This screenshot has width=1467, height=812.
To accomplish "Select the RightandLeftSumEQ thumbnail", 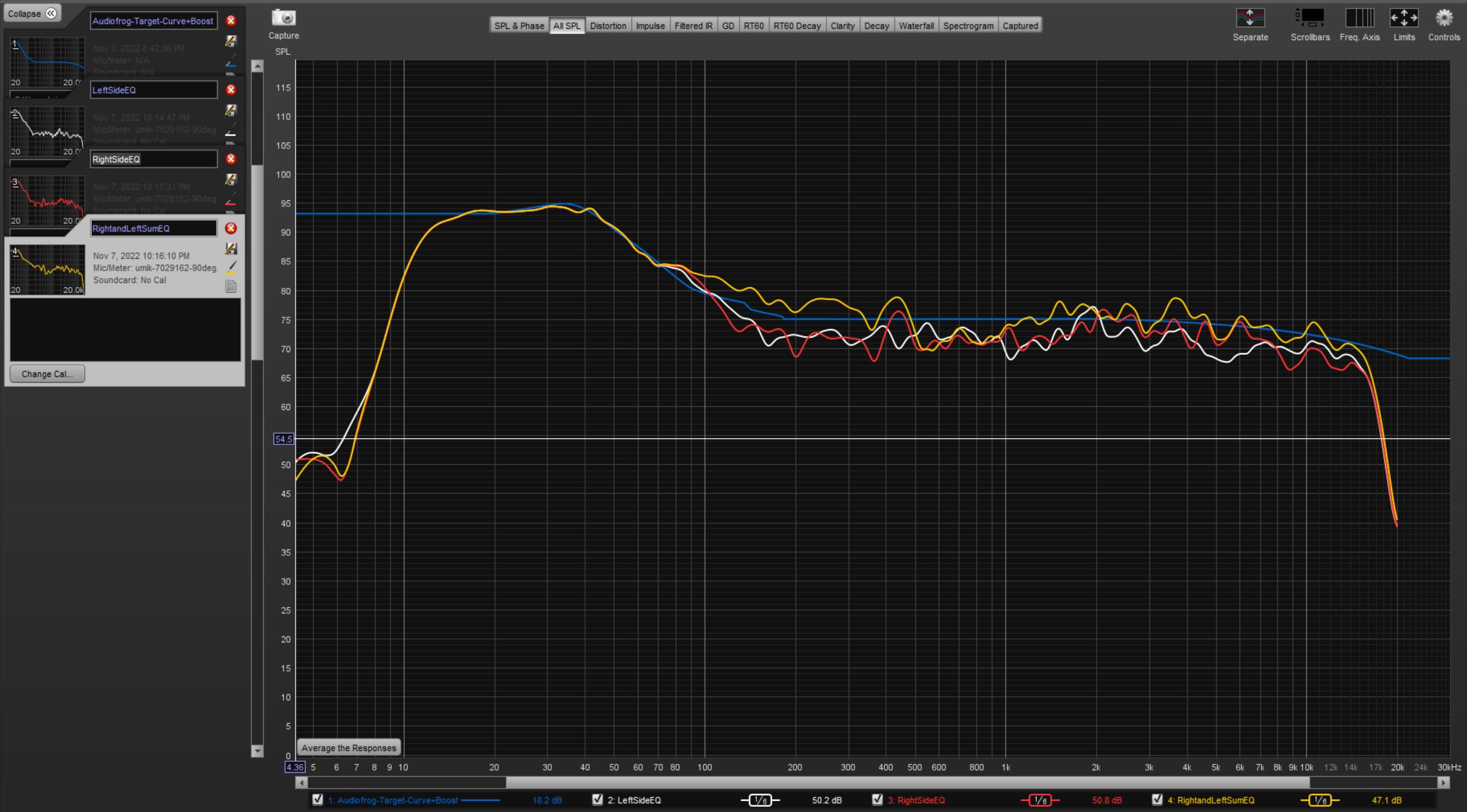I will tap(47, 270).
